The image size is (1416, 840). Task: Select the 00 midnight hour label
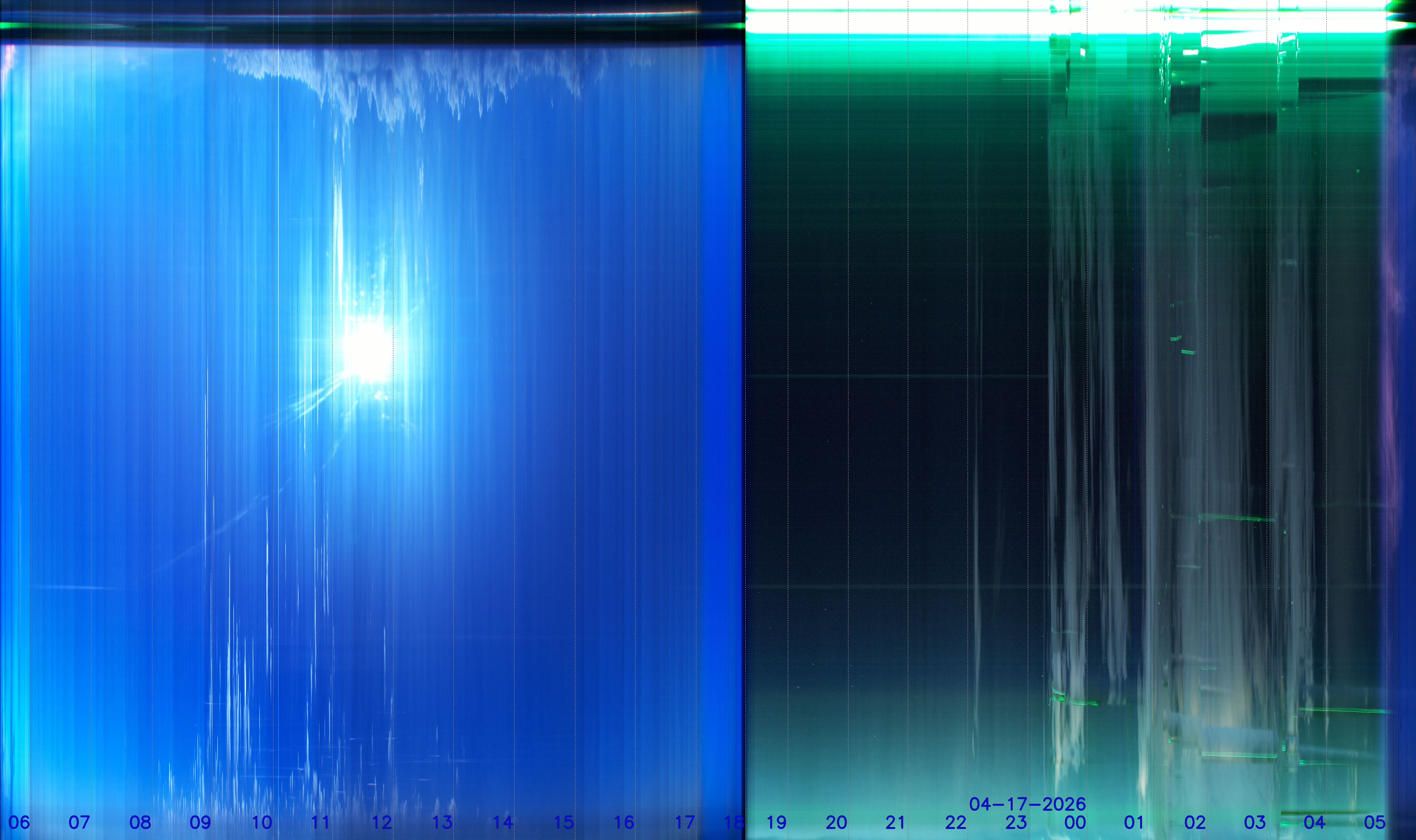[1075, 822]
